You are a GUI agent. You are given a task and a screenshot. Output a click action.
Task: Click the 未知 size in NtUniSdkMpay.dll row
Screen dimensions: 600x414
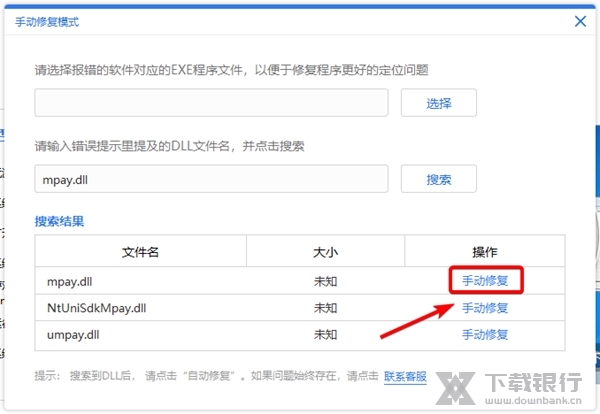pyautogui.click(x=325, y=308)
